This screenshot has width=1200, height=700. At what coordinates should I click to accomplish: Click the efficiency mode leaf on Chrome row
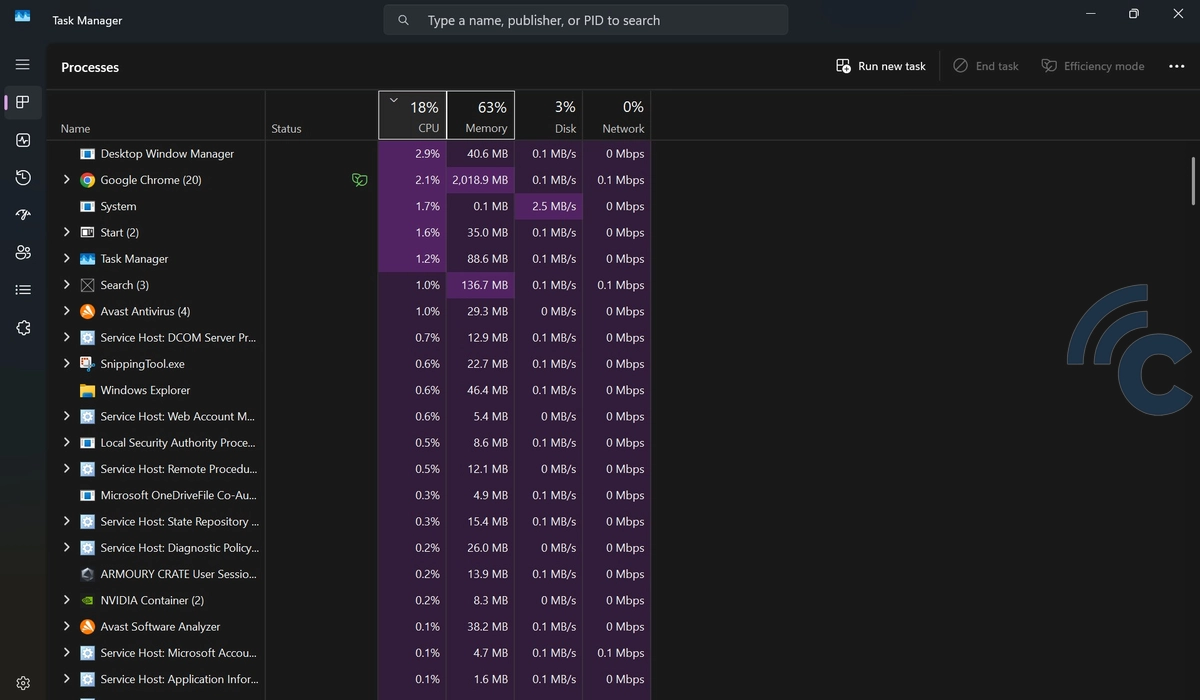click(x=359, y=180)
